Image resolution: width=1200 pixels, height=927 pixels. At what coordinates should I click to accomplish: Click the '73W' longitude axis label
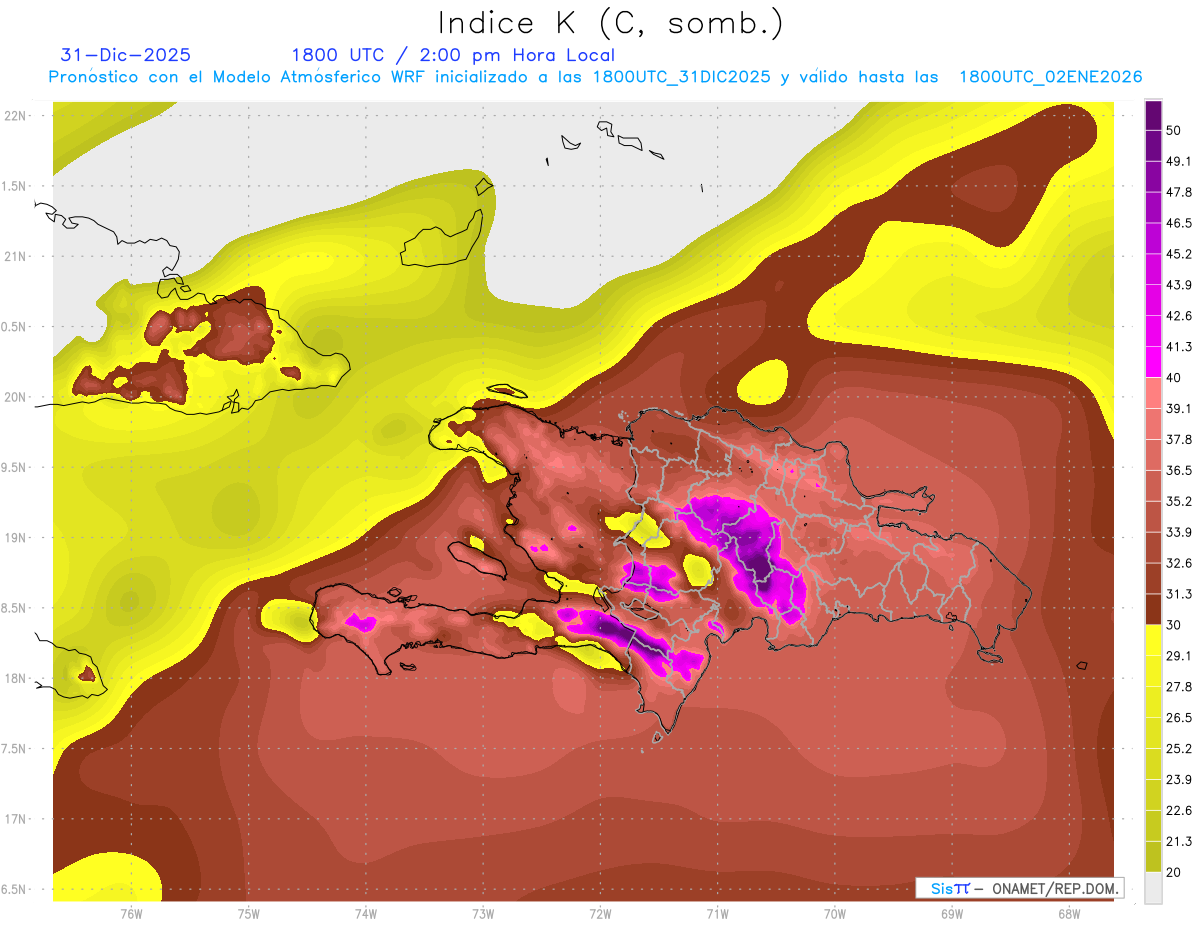coord(483,913)
